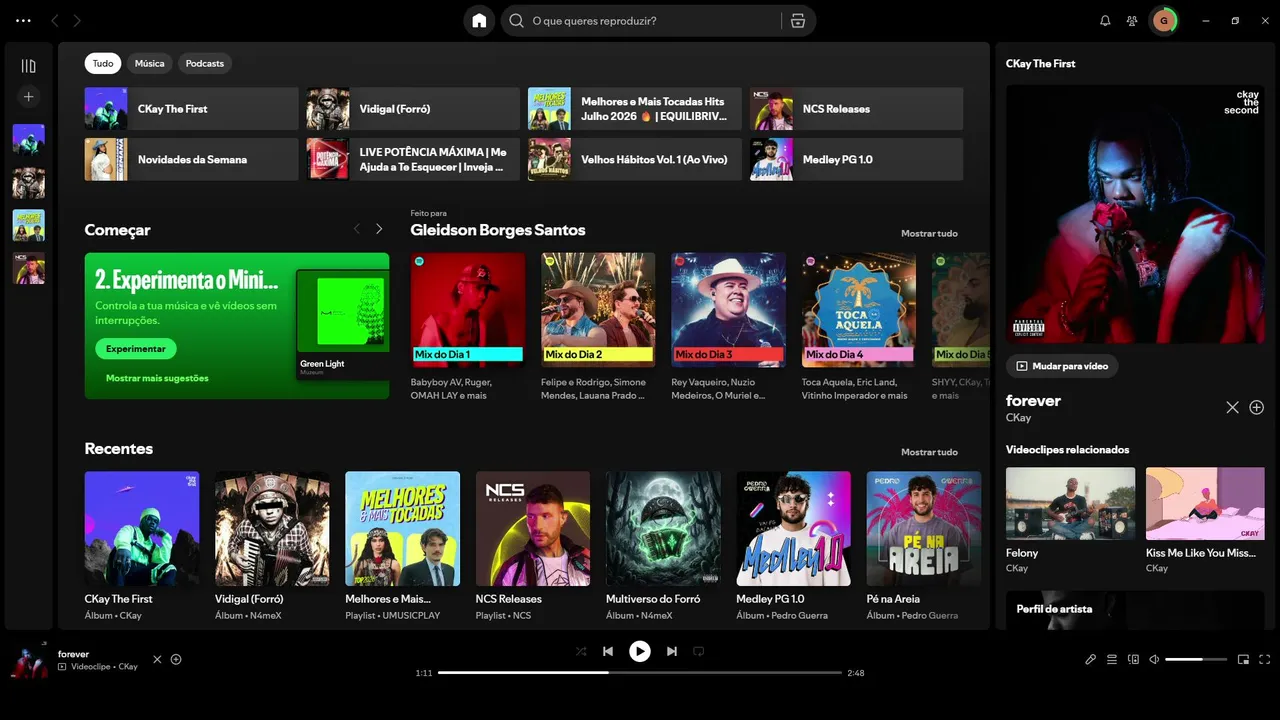
Task: Switch to video with Mudar para vídeo
Action: click(1062, 366)
